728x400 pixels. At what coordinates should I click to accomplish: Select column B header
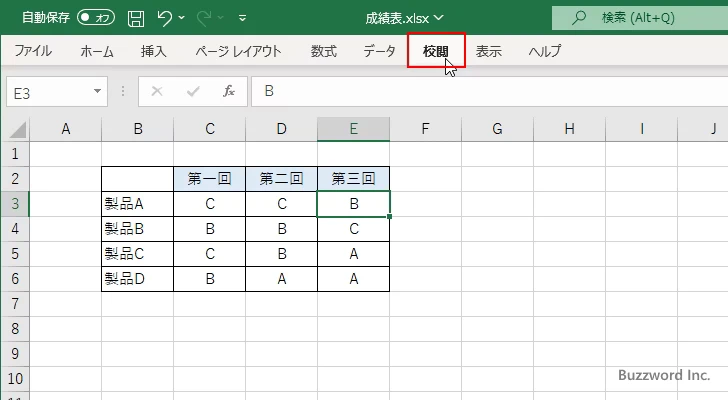click(x=137, y=129)
